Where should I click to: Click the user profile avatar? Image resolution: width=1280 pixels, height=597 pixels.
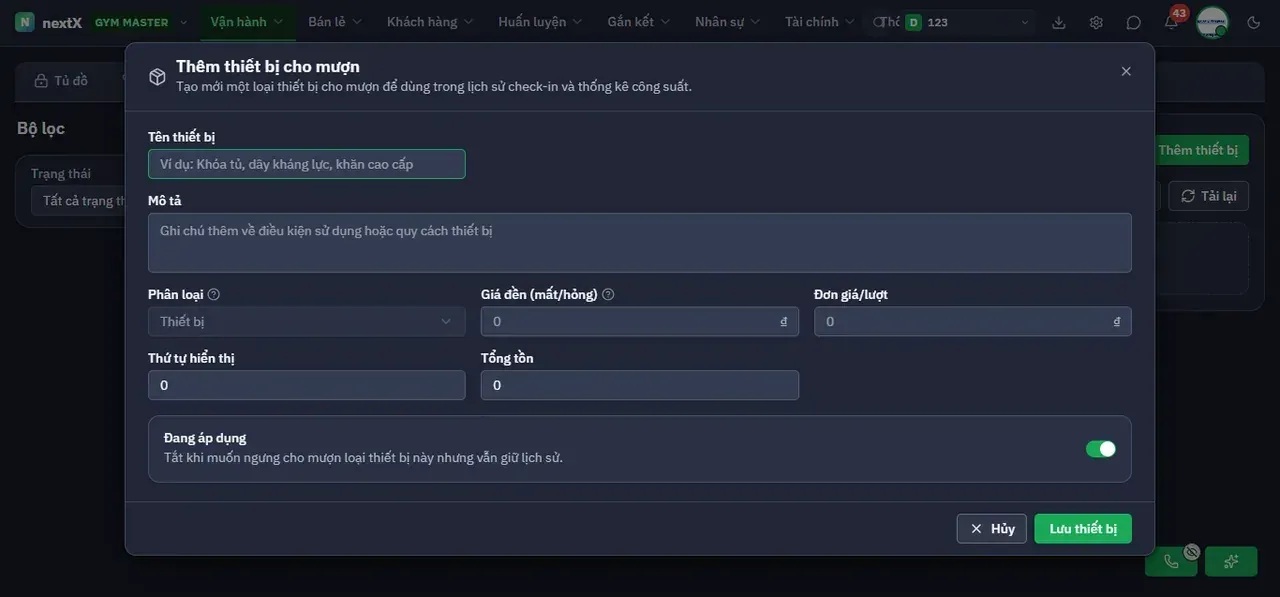(x=1212, y=22)
